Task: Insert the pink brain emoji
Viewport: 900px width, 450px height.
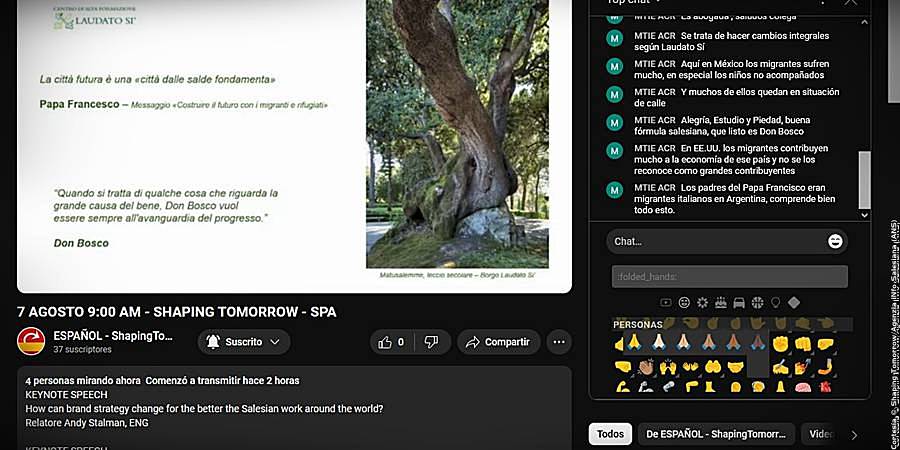Action: tap(804, 387)
